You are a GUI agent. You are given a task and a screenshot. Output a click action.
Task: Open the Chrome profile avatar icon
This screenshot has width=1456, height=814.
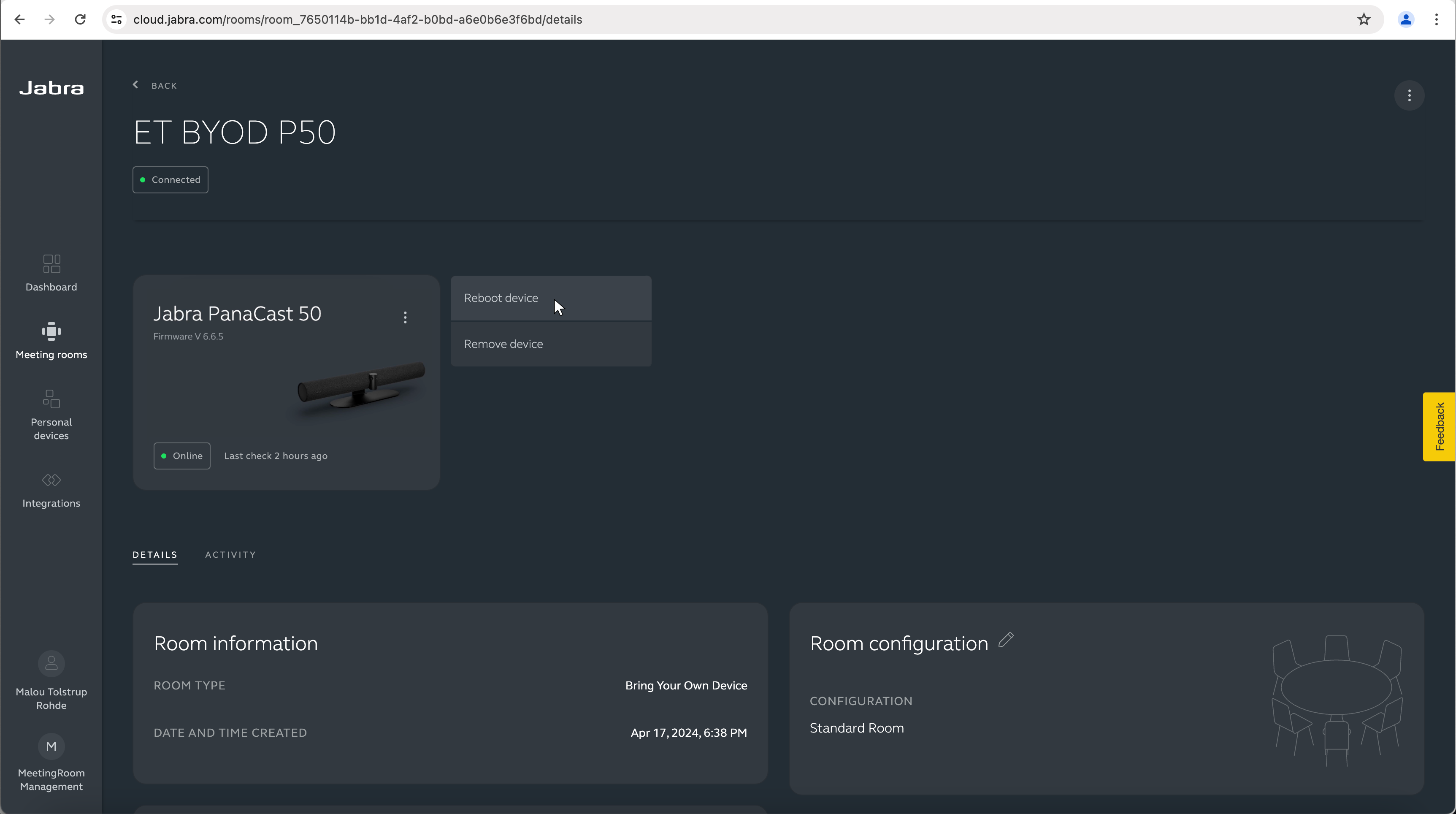click(1406, 20)
